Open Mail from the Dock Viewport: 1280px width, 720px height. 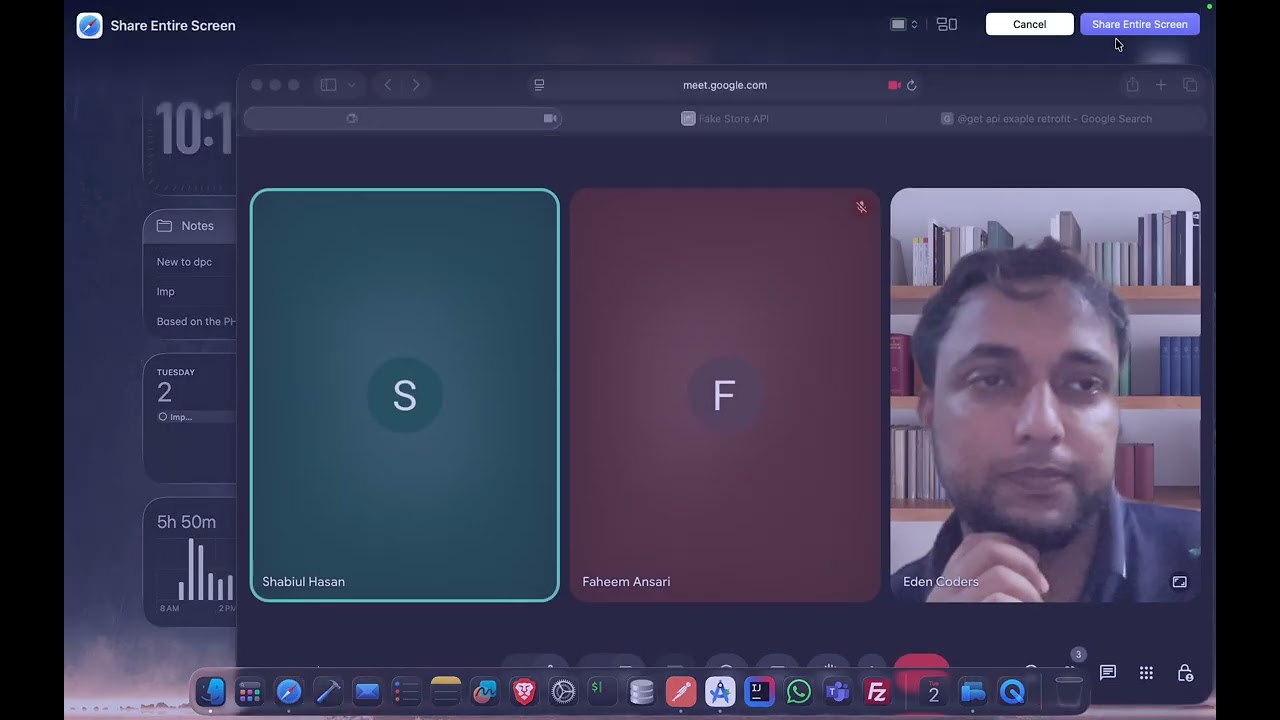coord(367,691)
